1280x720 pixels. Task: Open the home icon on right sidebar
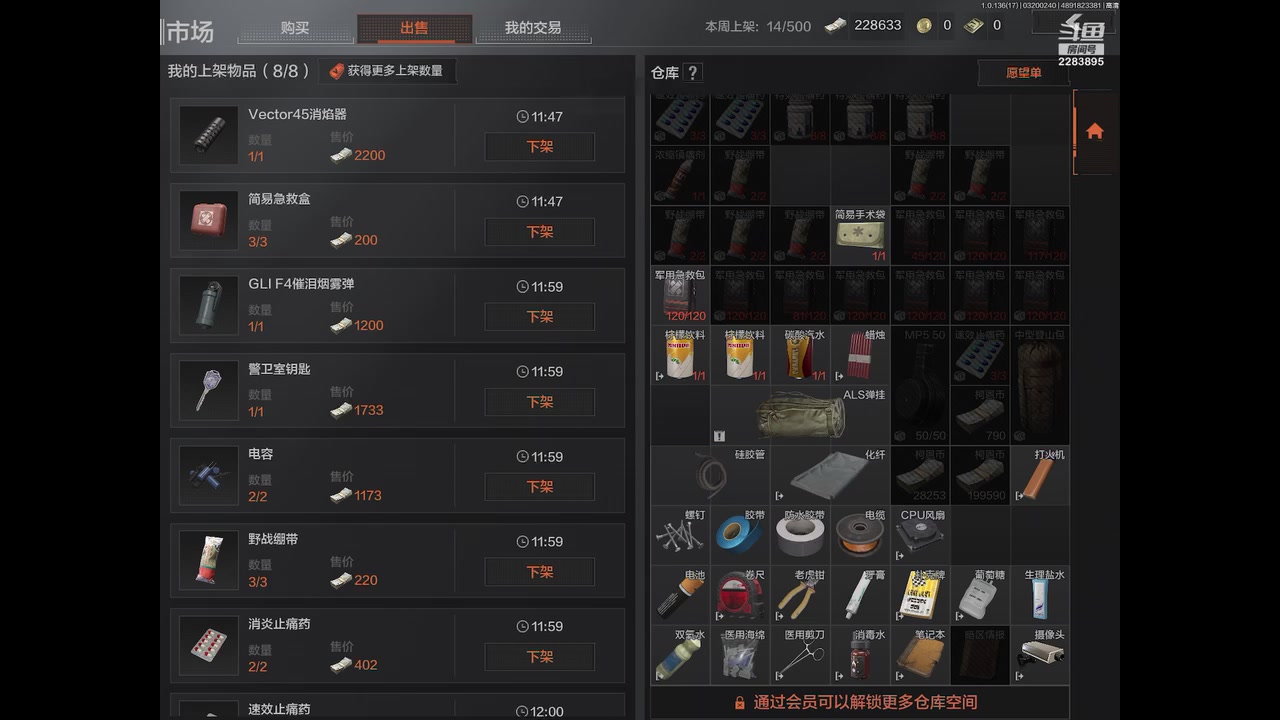(1095, 131)
